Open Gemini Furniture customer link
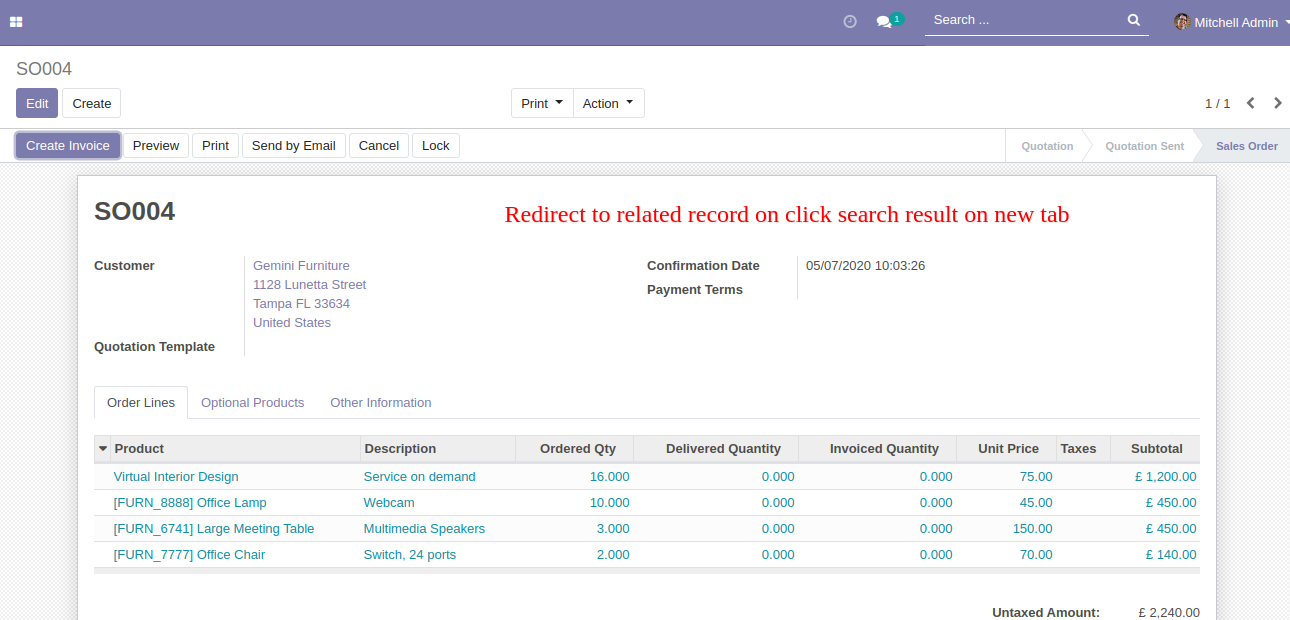 (301, 265)
